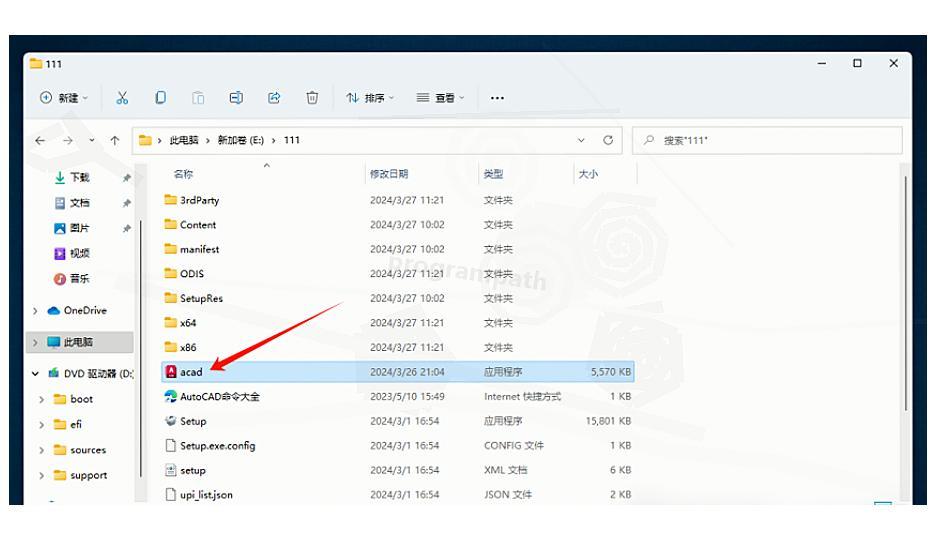Go up one folder level arrow
The image size is (937, 541).
pyautogui.click(x=115, y=140)
